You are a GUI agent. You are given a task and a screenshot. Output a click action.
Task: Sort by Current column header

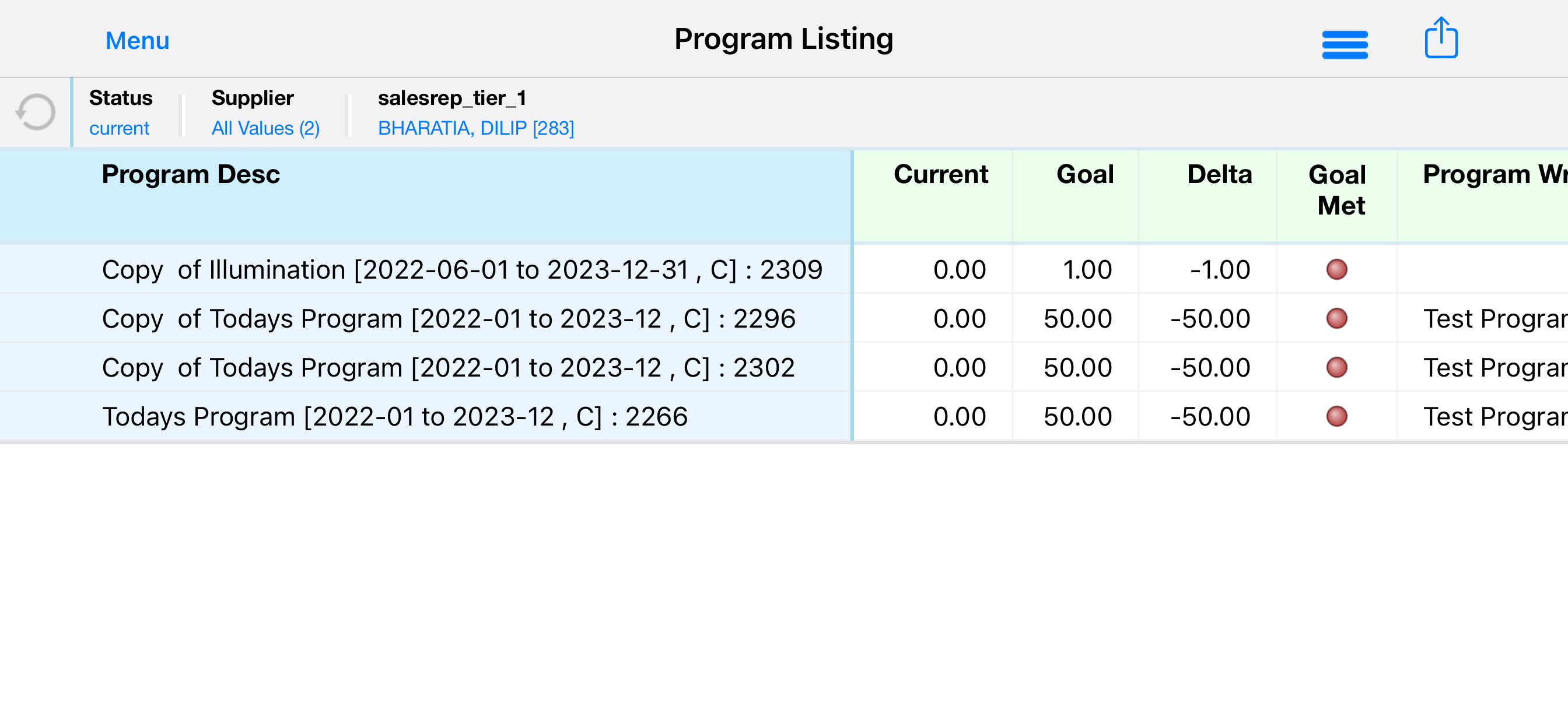pos(940,175)
